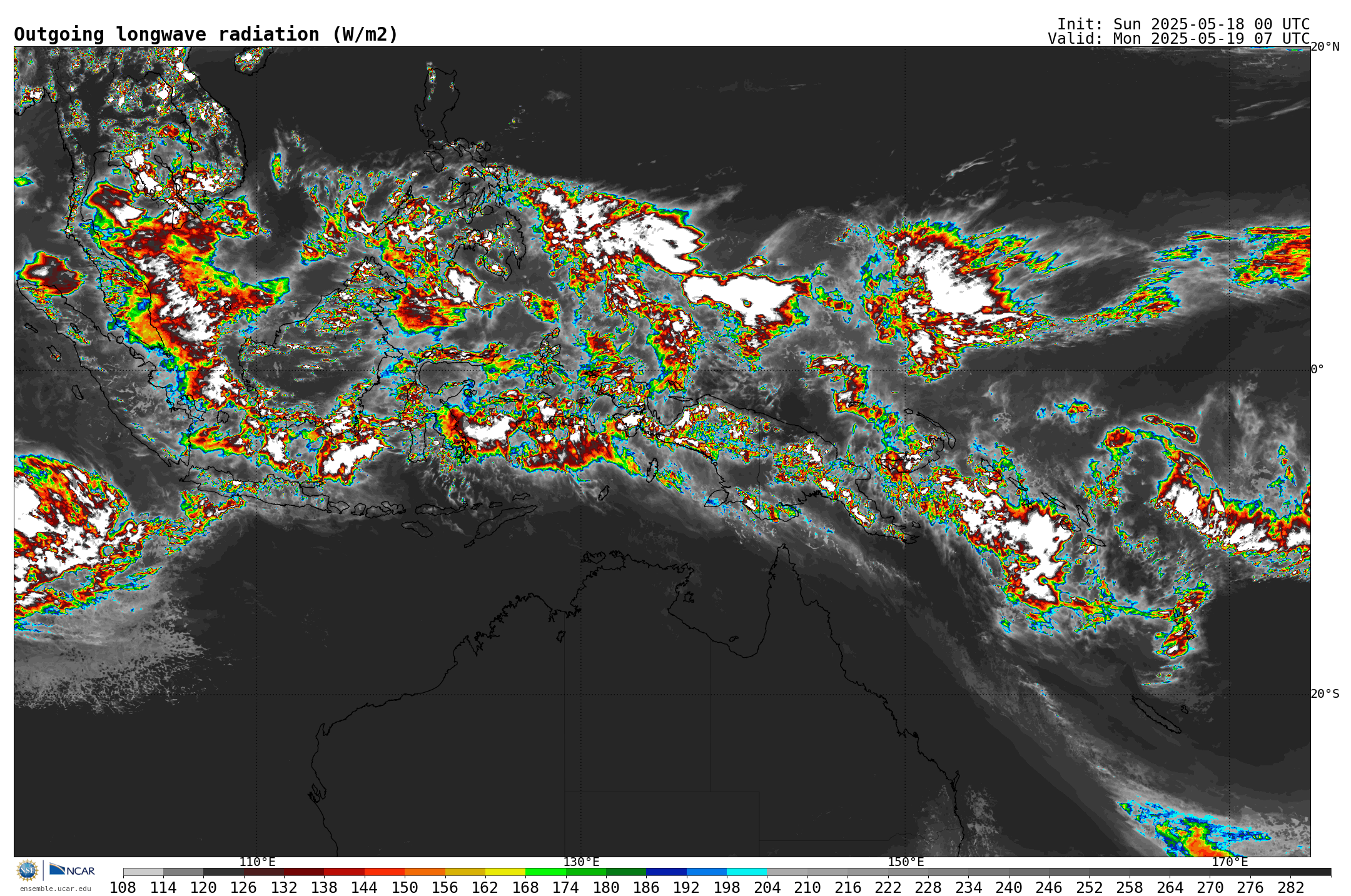This screenshot has width=1351, height=896.
Task: Click the 170°E longitude label
Action: coord(1230,862)
